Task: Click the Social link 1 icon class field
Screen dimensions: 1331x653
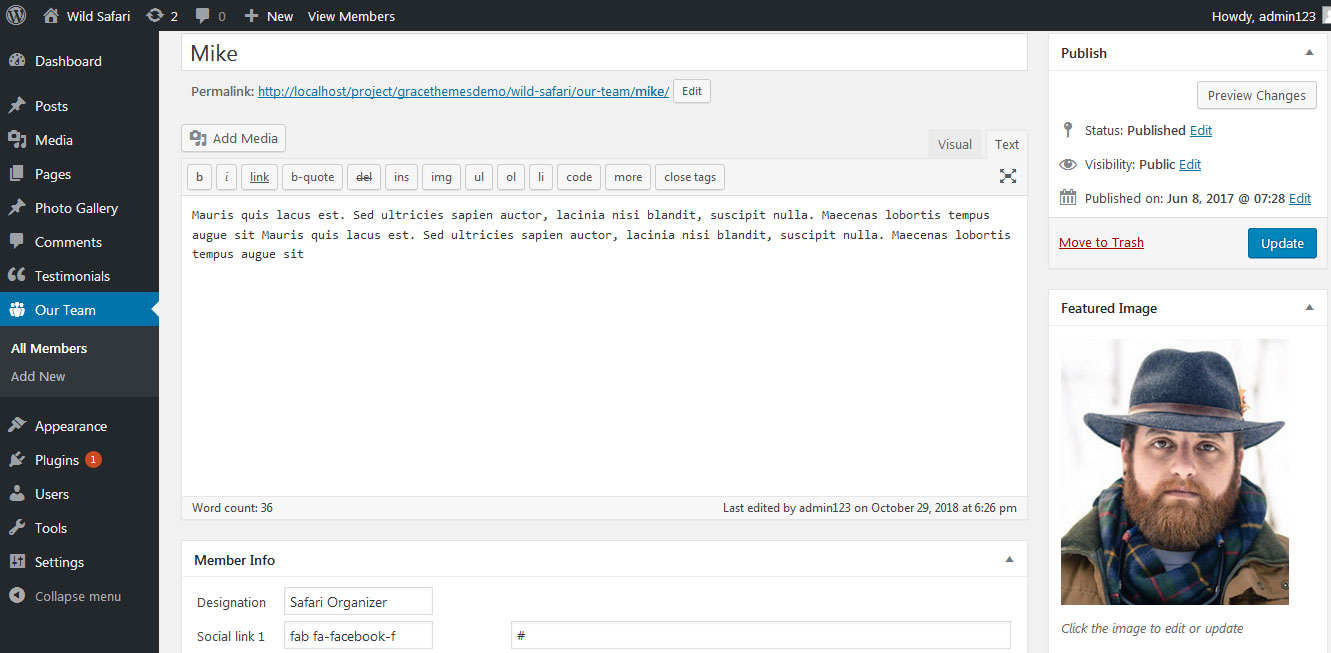Action: click(358, 636)
